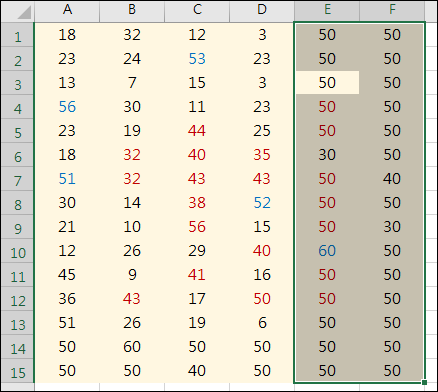Select row 8 header
This screenshot has height=392, width=438.
pos(18,203)
